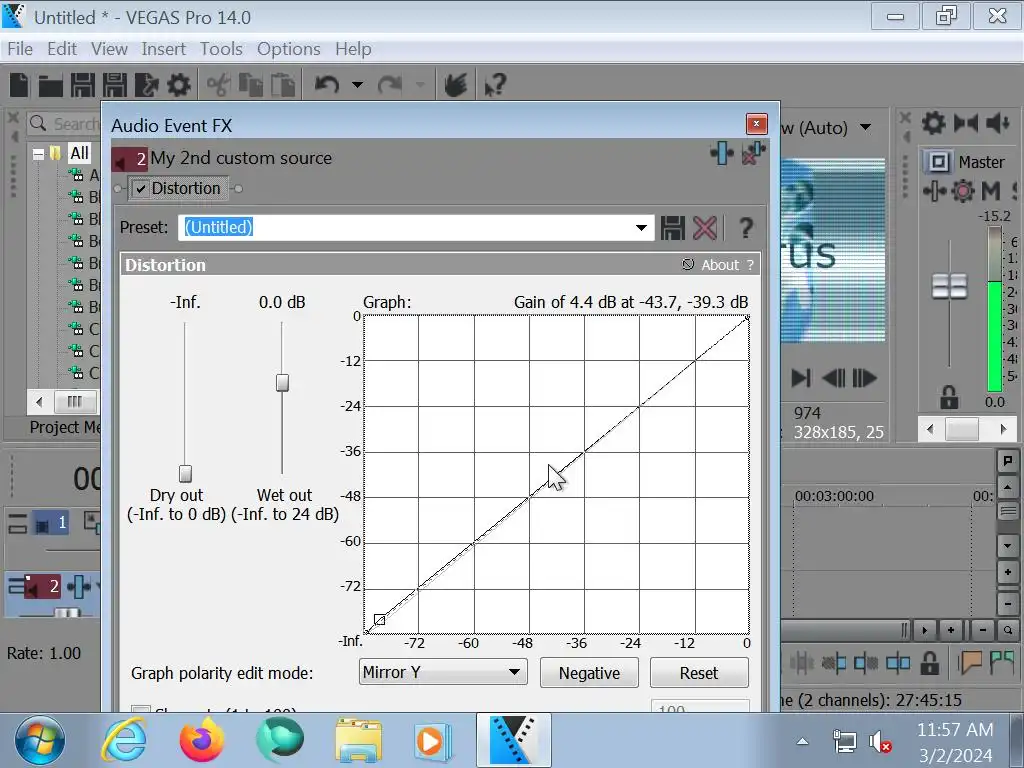The image size is (1024, 768).
Task: Open Master FX plug-in icon
Action: tap(935, 191)
